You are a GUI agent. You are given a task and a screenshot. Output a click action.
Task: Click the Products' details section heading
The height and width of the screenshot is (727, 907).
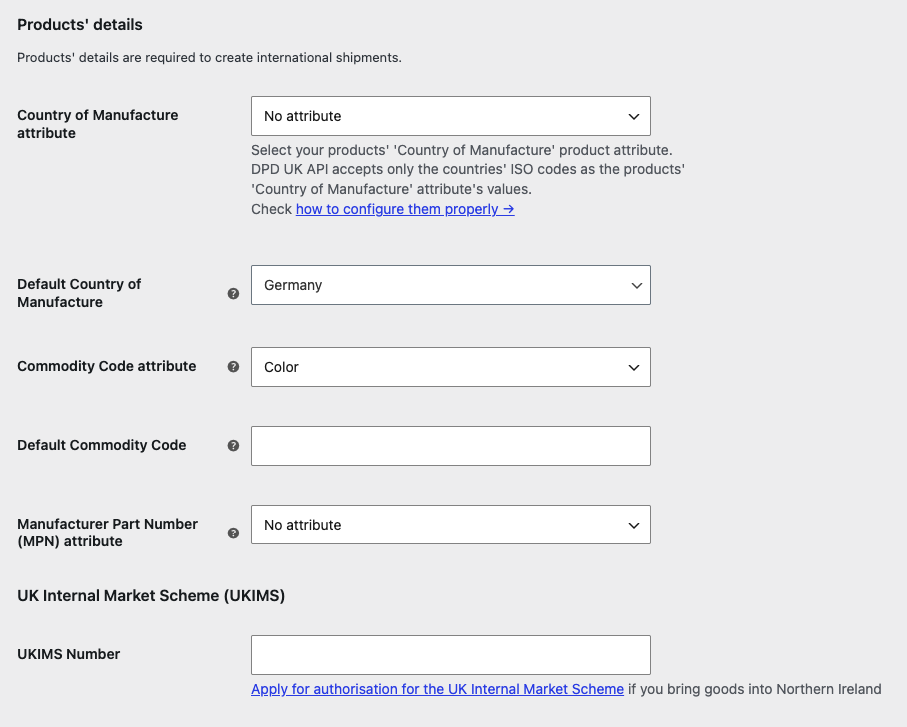tap(80, 25)
